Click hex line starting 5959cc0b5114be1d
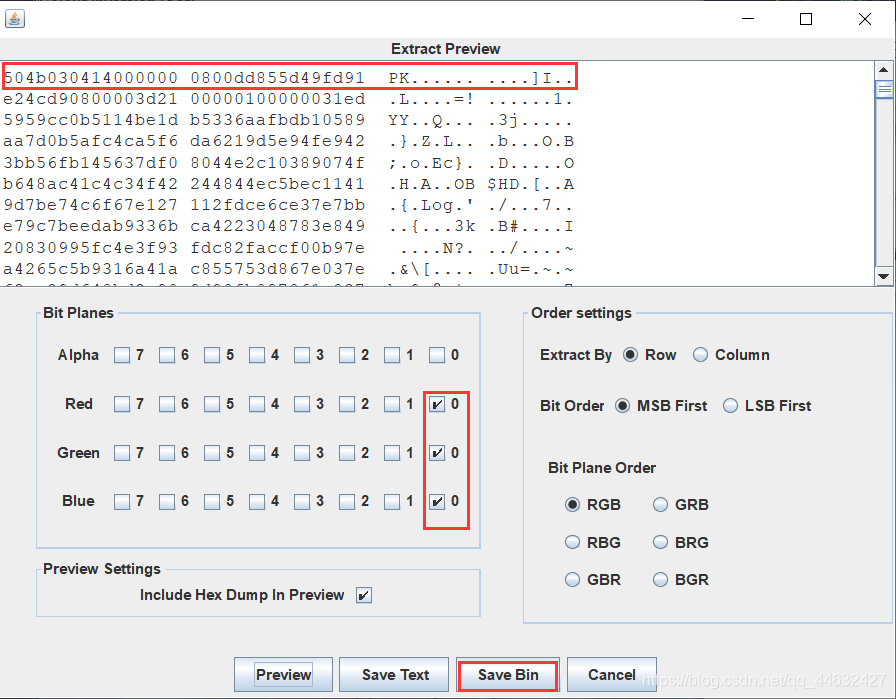Viewport: 896px width, 699px height. (289, 120)
